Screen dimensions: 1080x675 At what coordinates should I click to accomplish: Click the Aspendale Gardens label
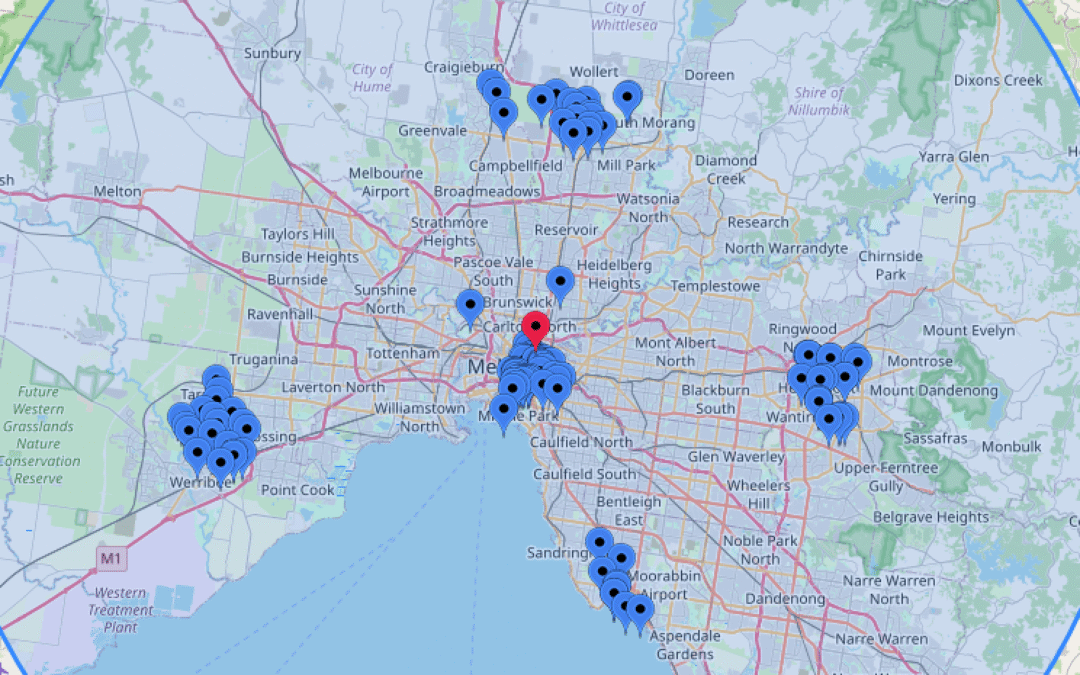[685, 645]
